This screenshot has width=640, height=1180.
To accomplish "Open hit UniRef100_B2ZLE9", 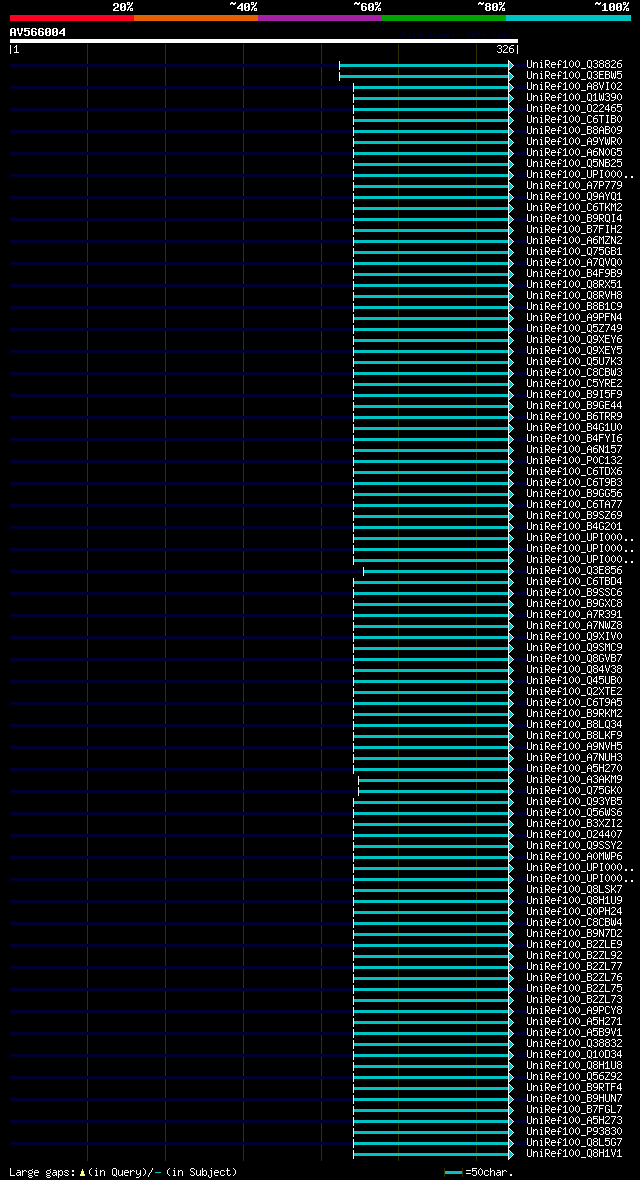I will [x=574, y=944].
